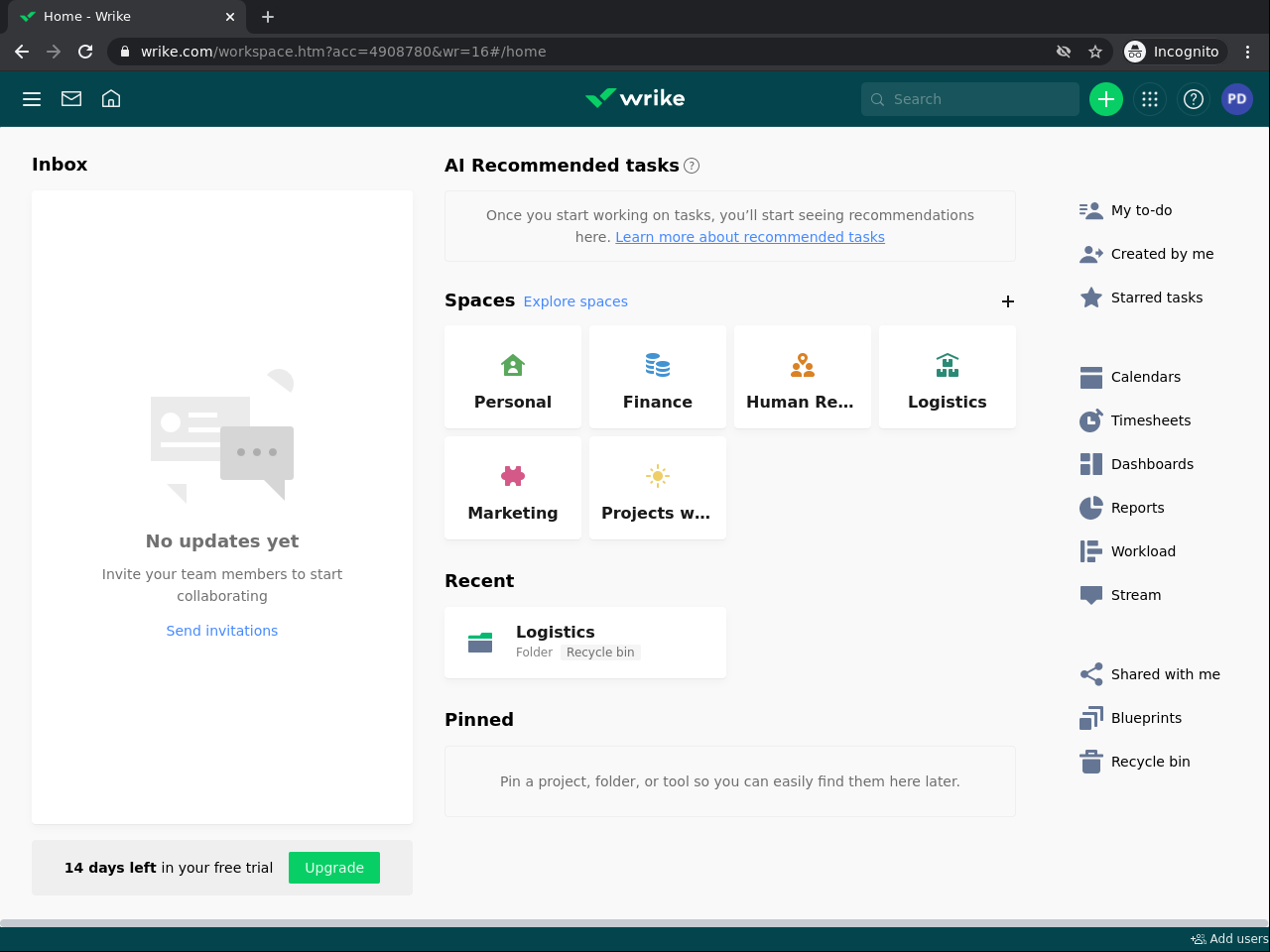
Task: Open the hamburger navigation menu
Action: (32, 99)
